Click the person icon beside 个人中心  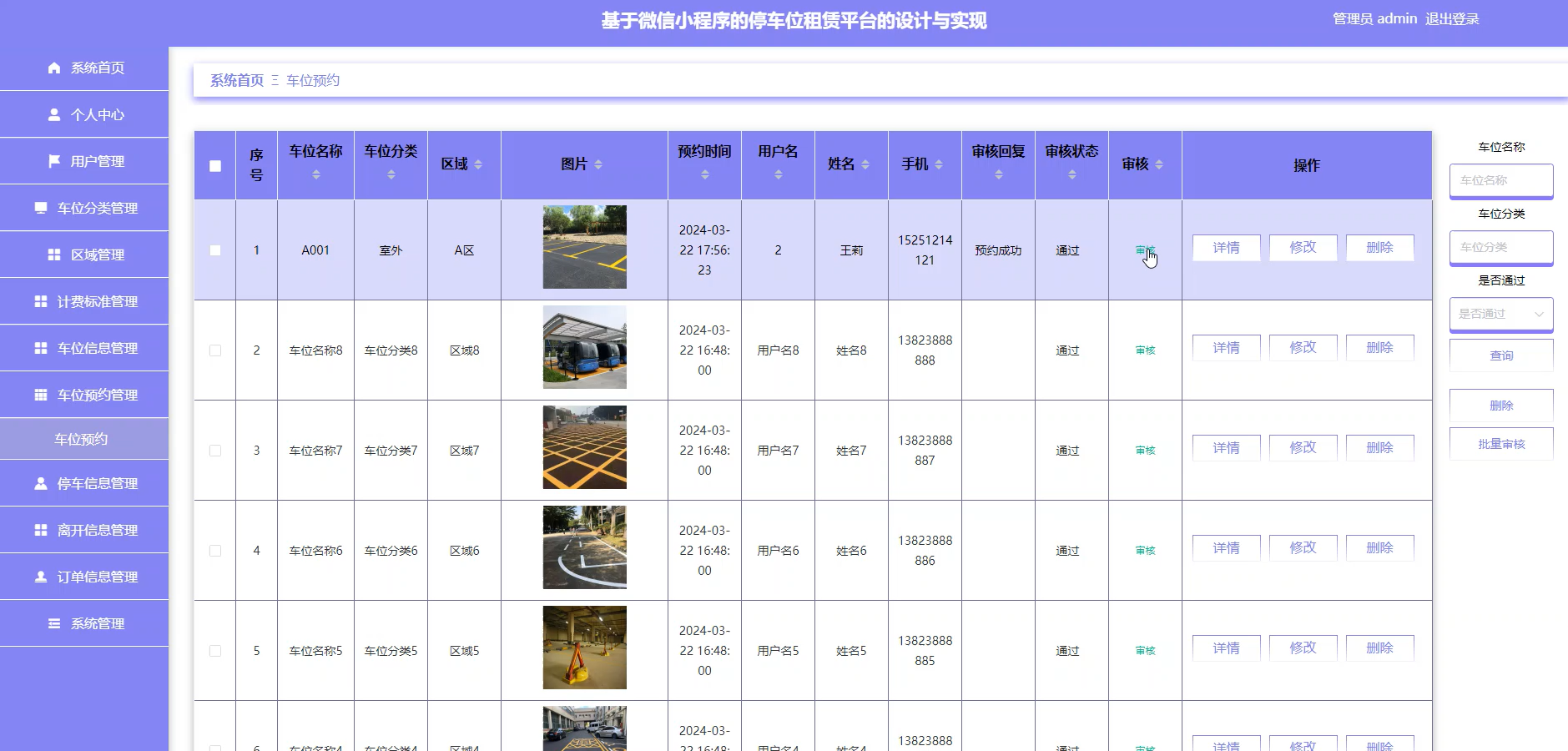pos(54,114)
